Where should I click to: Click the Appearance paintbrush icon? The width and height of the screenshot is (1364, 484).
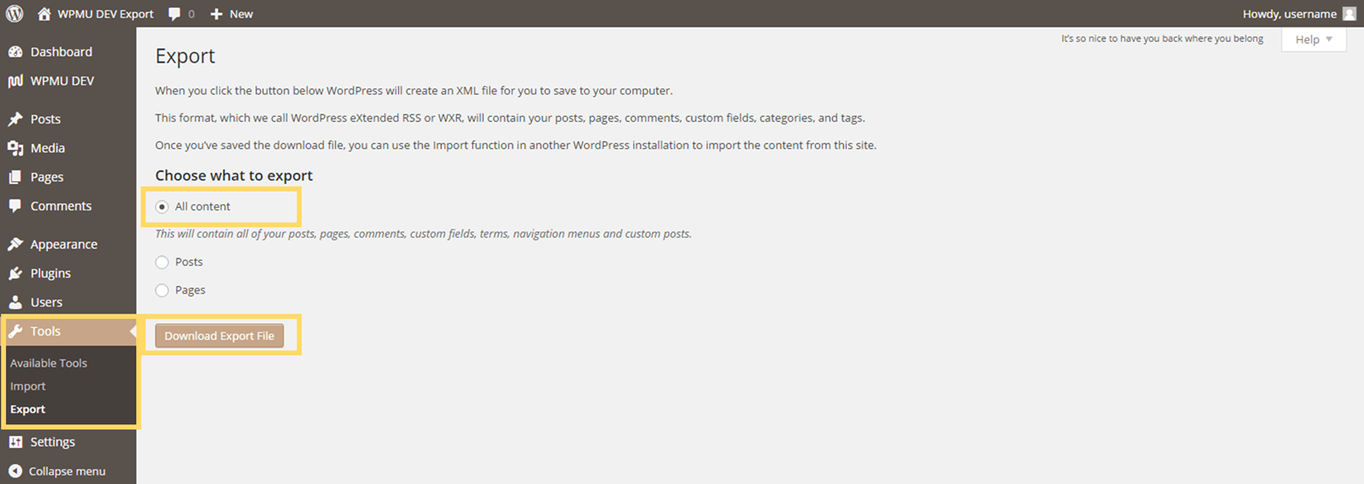click(x=15, y=244)
